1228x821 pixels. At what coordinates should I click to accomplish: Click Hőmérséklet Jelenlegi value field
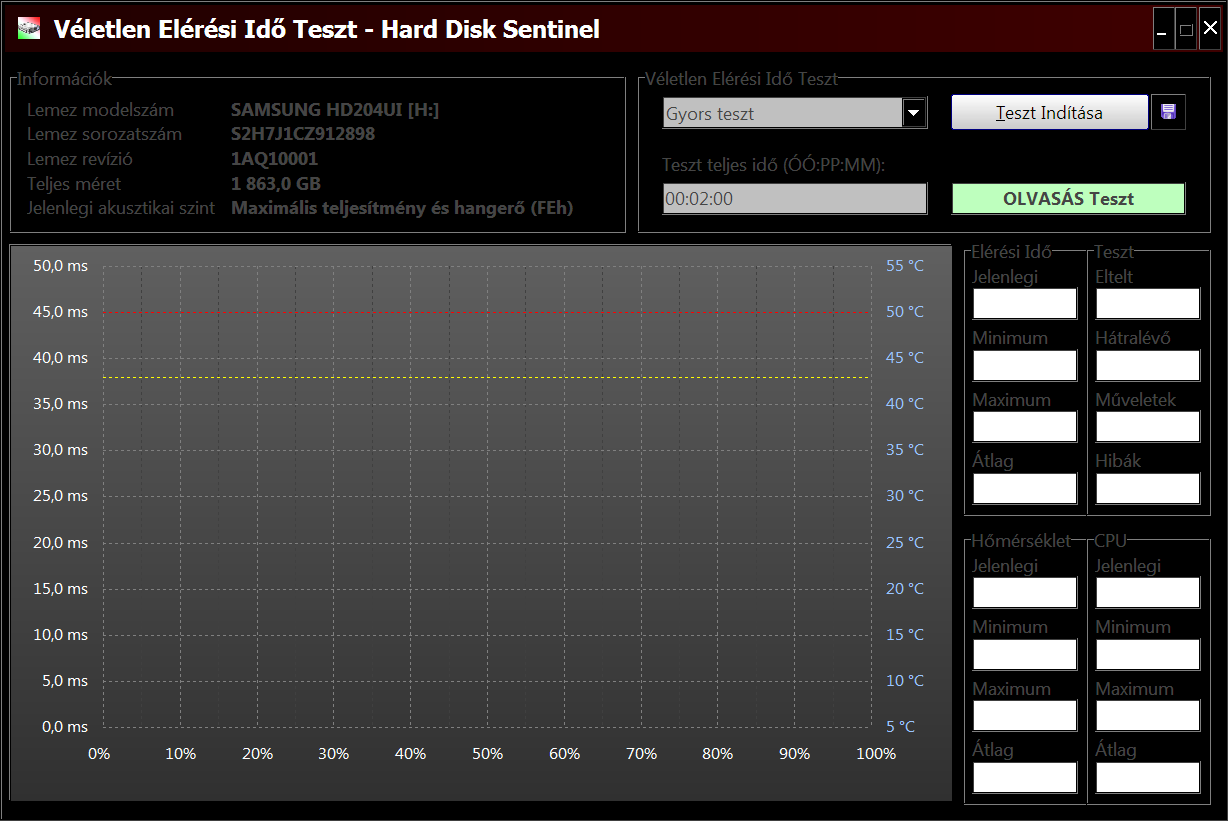pos(1025,593)
